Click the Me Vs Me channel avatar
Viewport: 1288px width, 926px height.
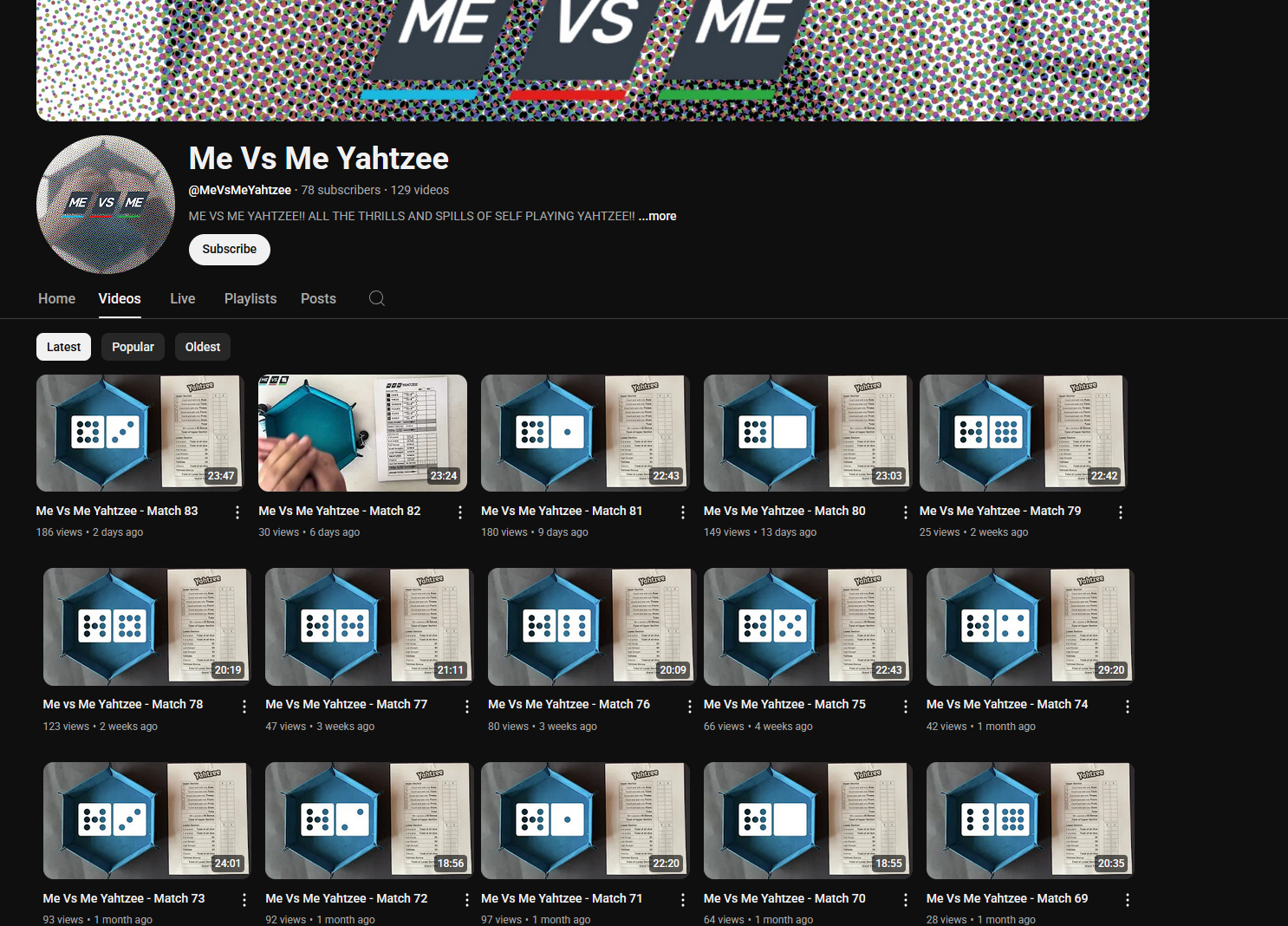[x=106, y=205]
